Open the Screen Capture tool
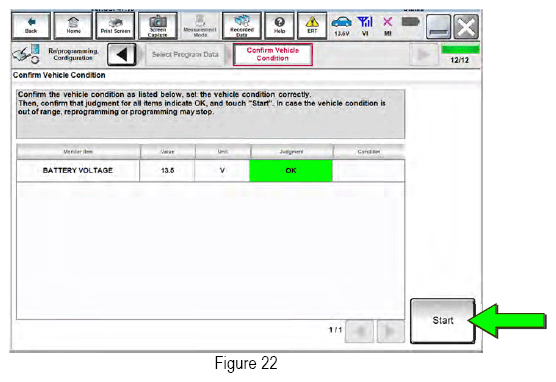The height and width of the screenshot is (382, 556). point(158,26)
